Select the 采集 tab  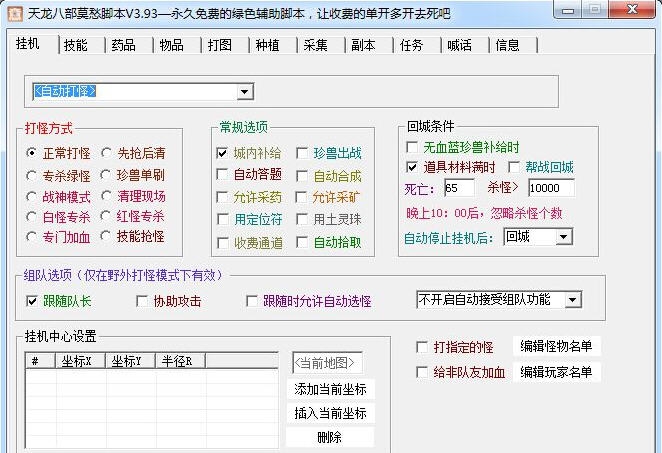tap(315, 45)
